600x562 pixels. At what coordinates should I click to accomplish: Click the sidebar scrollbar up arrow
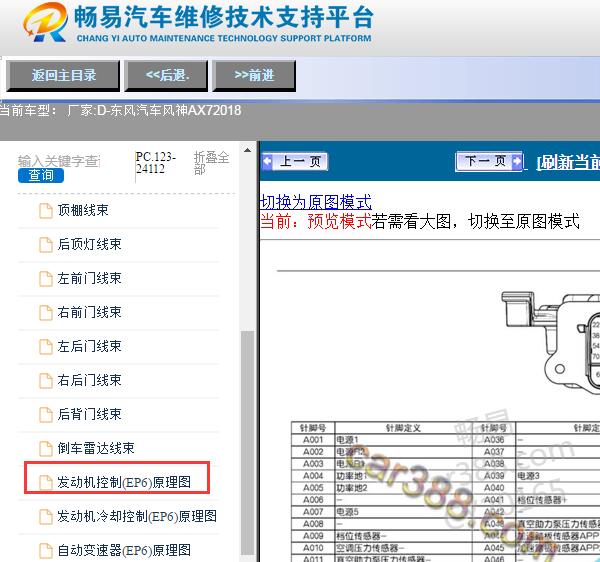click(x=247, y=150)
